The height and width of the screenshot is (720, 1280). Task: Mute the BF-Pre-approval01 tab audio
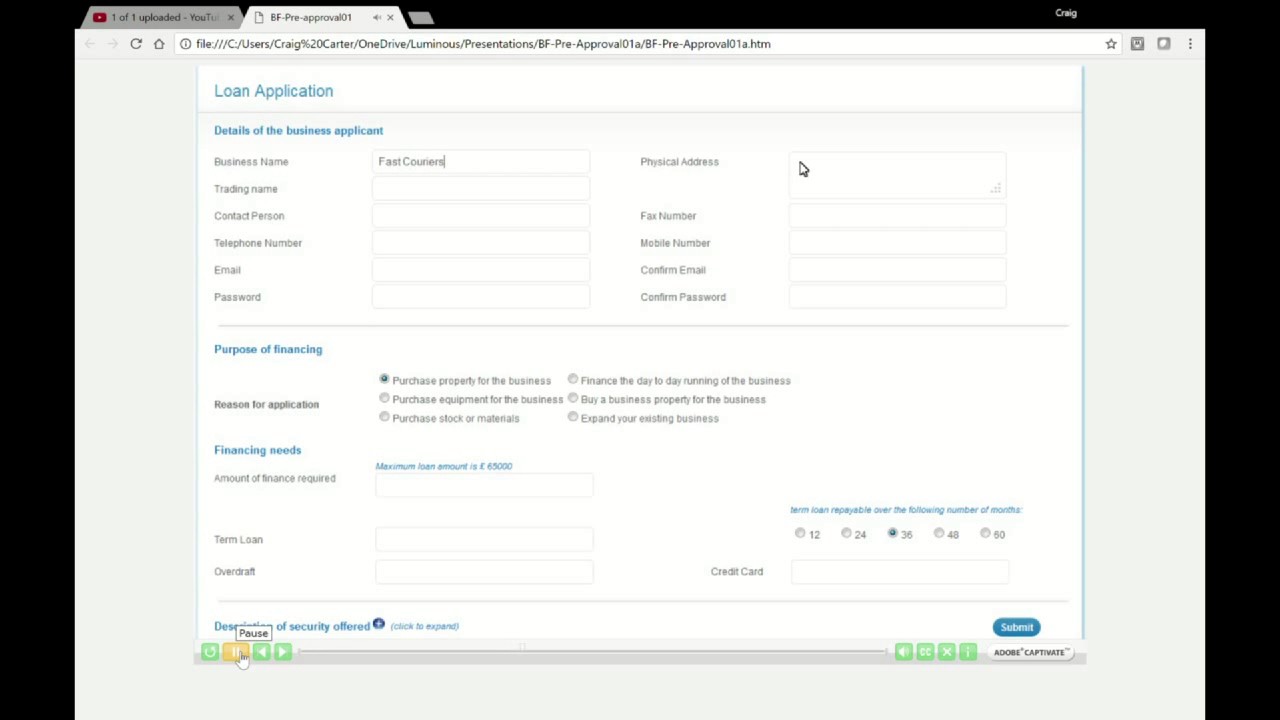coord(376,17)
